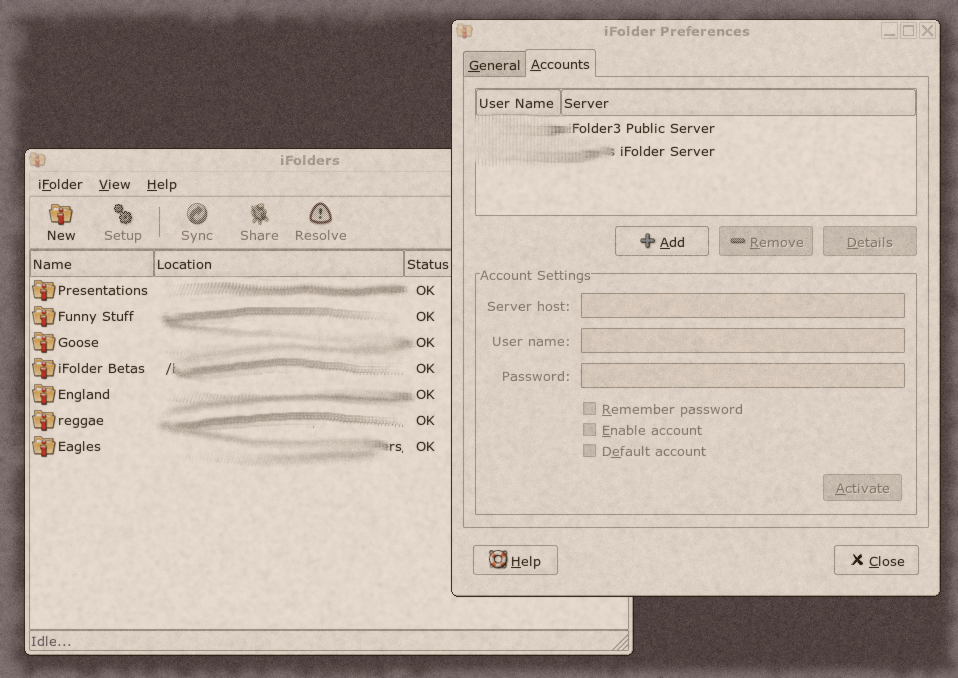Click the Add account button
958x678 pixels.
(662, 242)
